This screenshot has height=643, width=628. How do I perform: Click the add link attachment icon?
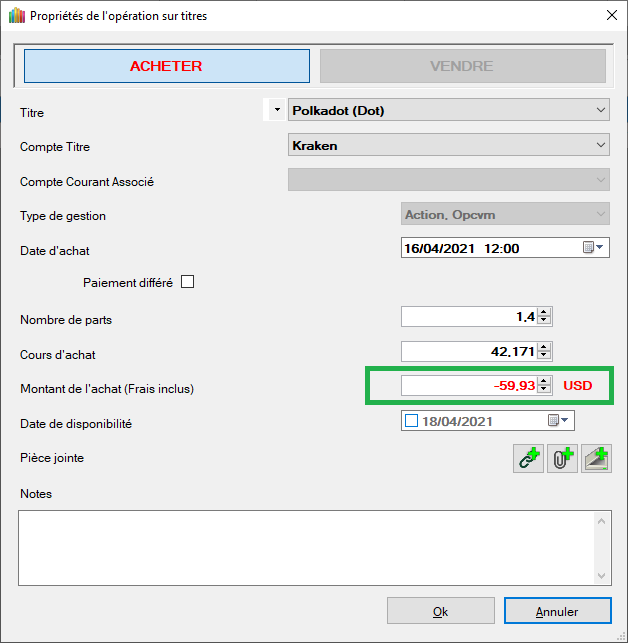(x=528, y=459)
